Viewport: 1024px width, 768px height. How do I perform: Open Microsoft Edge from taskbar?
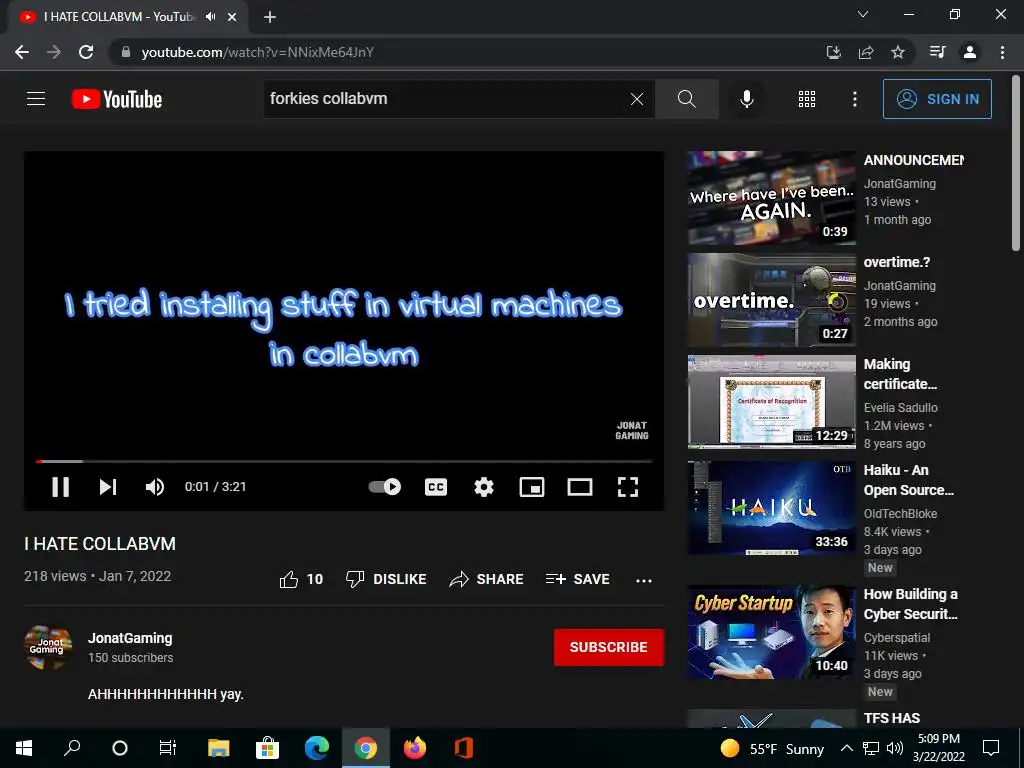[x=317, y=748]
